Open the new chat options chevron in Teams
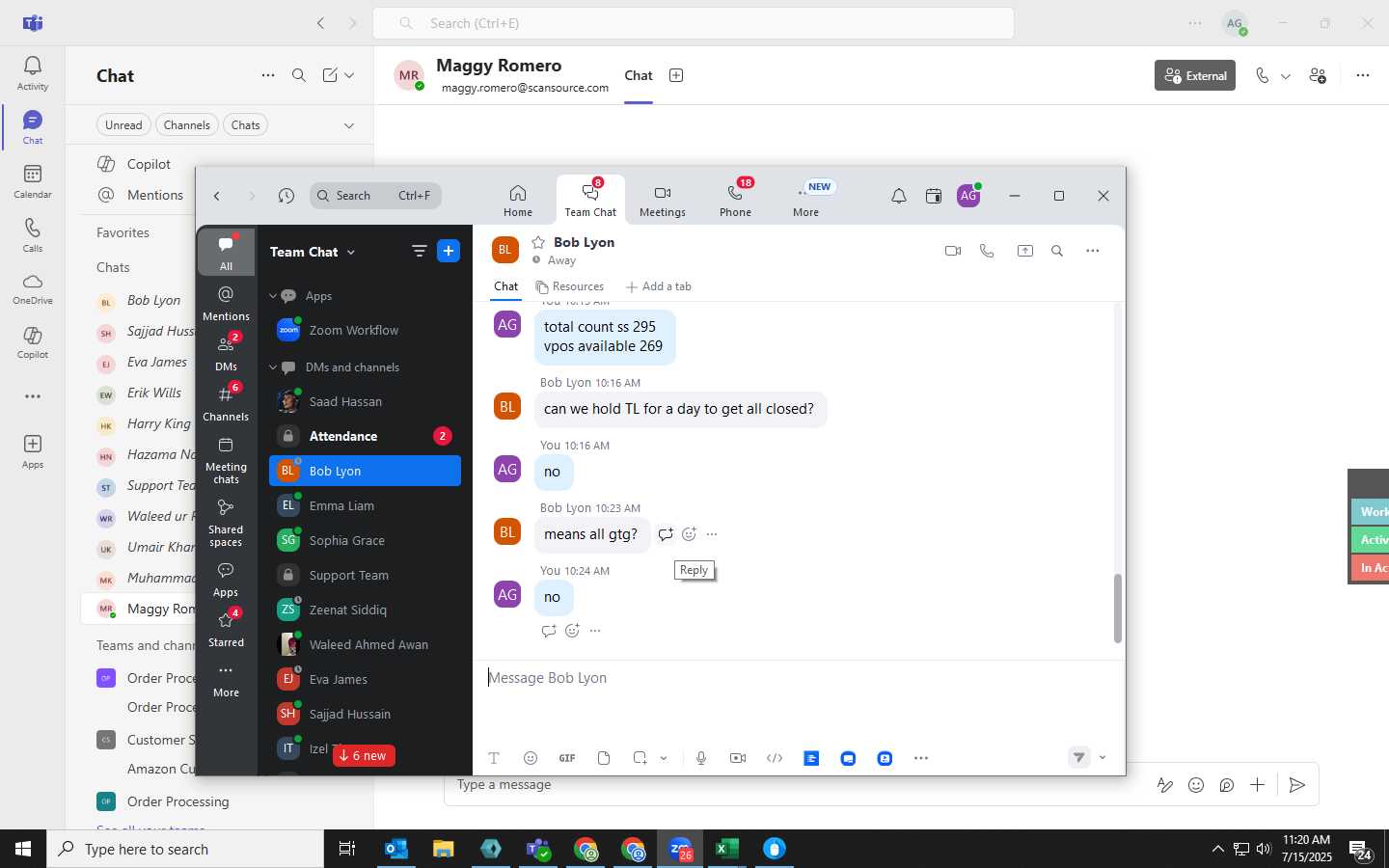 pyautogui.click(x=349, y=75)
